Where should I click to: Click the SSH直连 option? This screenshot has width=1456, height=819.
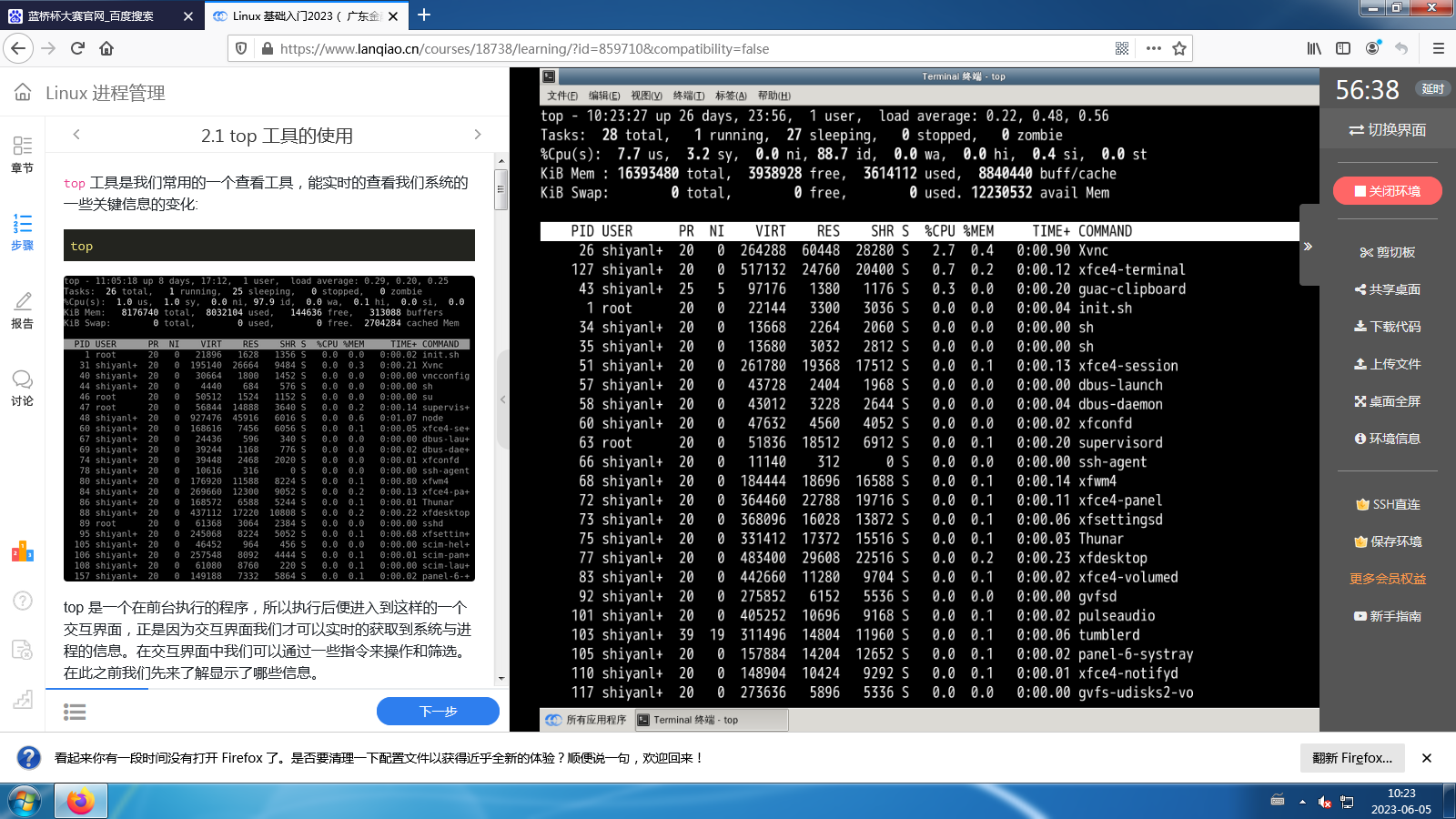click(x=1387, y=504)
